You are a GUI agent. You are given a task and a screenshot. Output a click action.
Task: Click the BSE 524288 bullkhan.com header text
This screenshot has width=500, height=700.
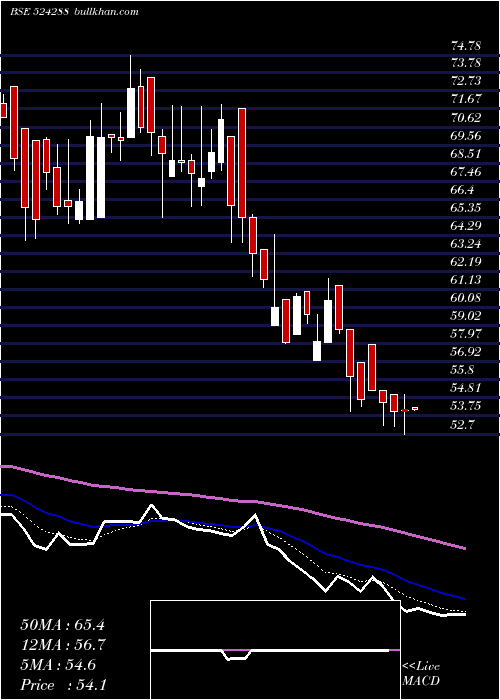point(75,12)
